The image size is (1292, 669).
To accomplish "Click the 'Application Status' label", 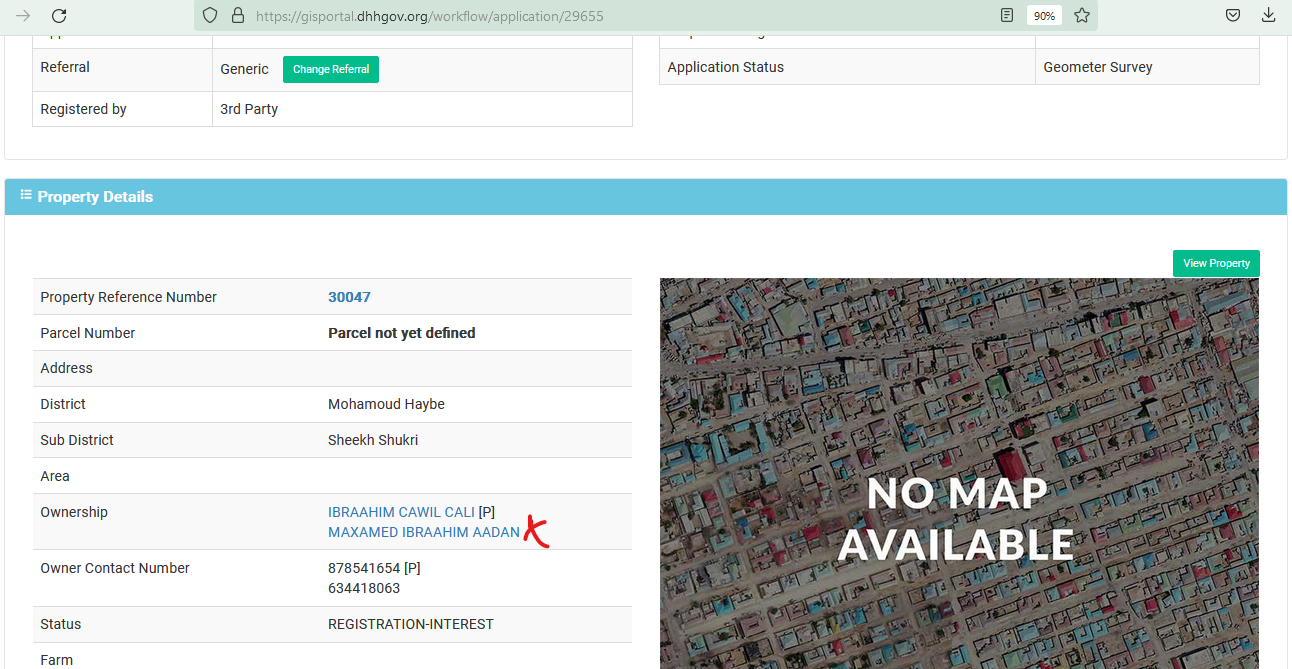I will point(726,67).
